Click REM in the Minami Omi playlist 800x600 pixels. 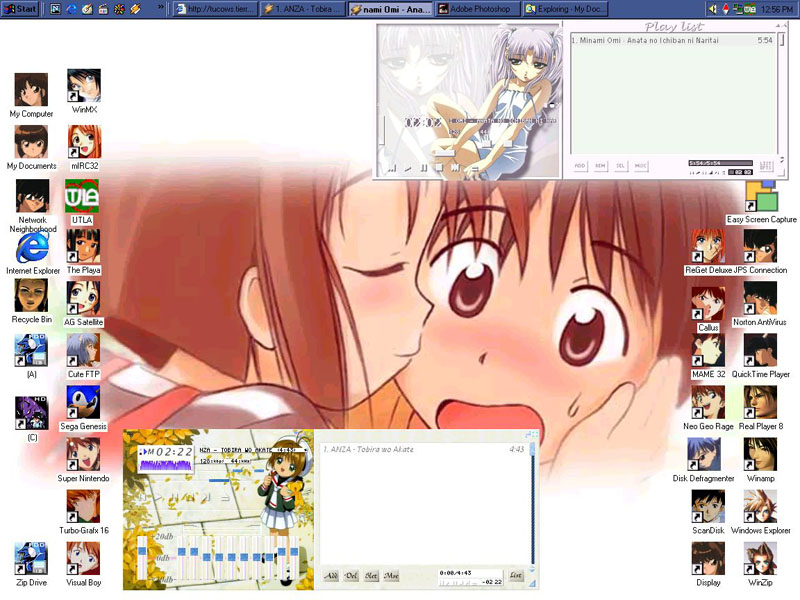pyautogui.click(x=601, y=166)
